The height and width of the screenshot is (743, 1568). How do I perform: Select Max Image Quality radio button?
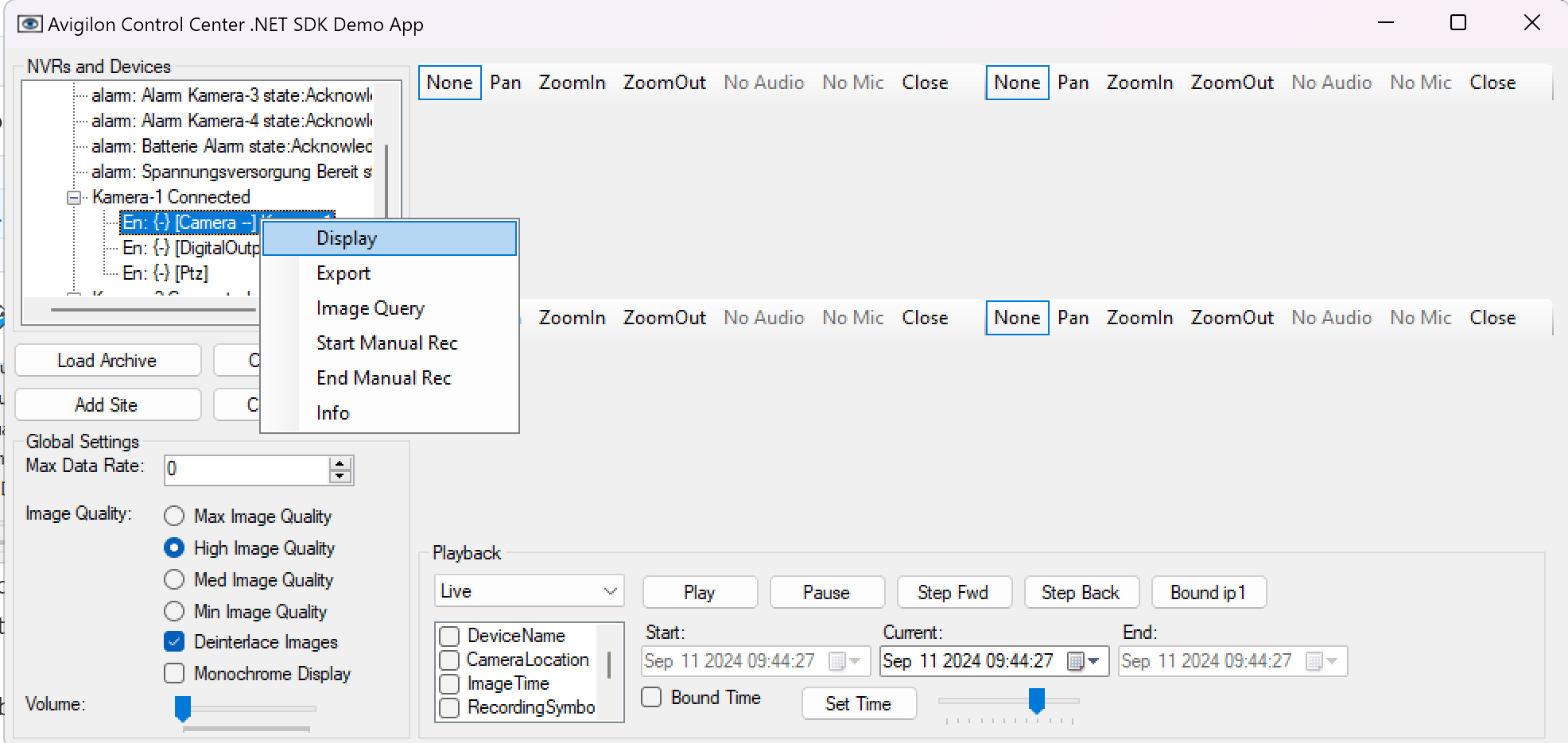(174, 516)
